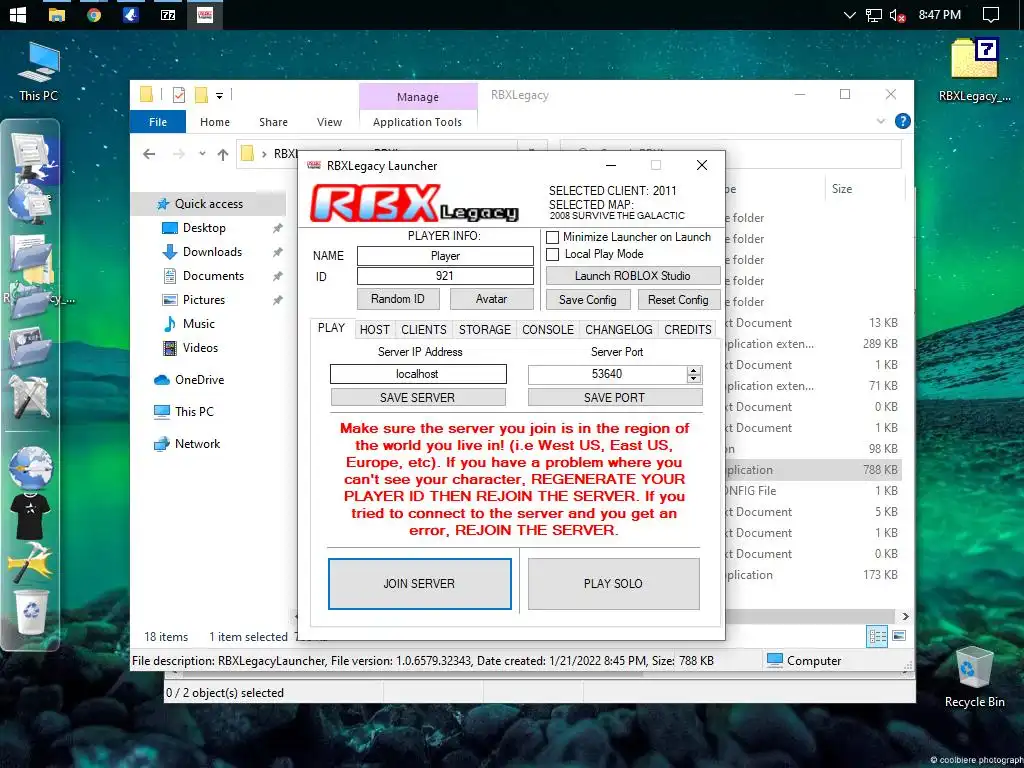Viewport: 1024px width, 768px height.
Task: Click the player NAME input field
Action: click(x=445, y=256)
